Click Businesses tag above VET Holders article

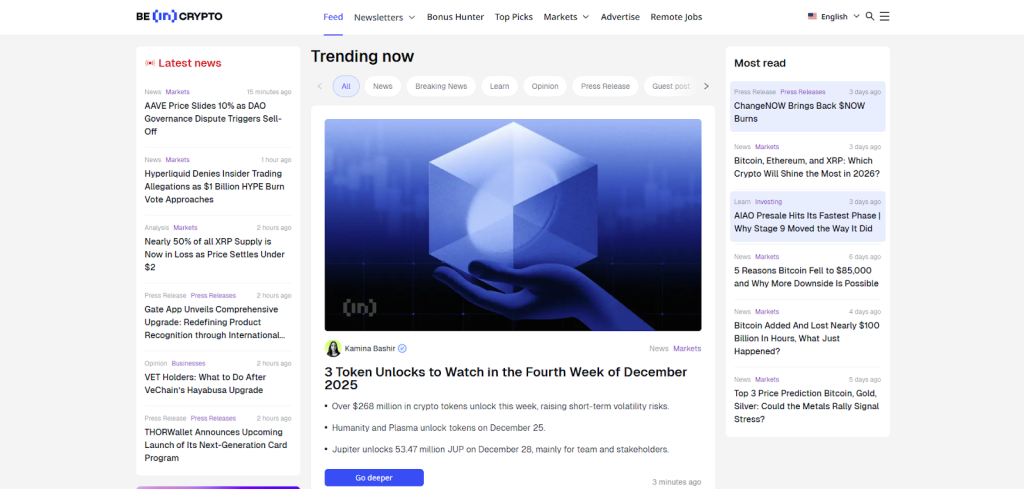coord(189,364)
